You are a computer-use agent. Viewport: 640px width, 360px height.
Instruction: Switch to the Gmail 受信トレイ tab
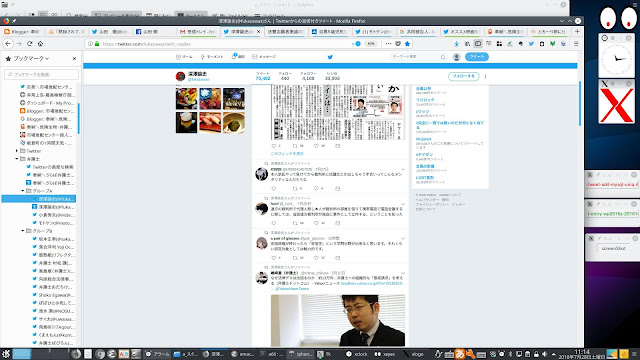tap(198, 31)
